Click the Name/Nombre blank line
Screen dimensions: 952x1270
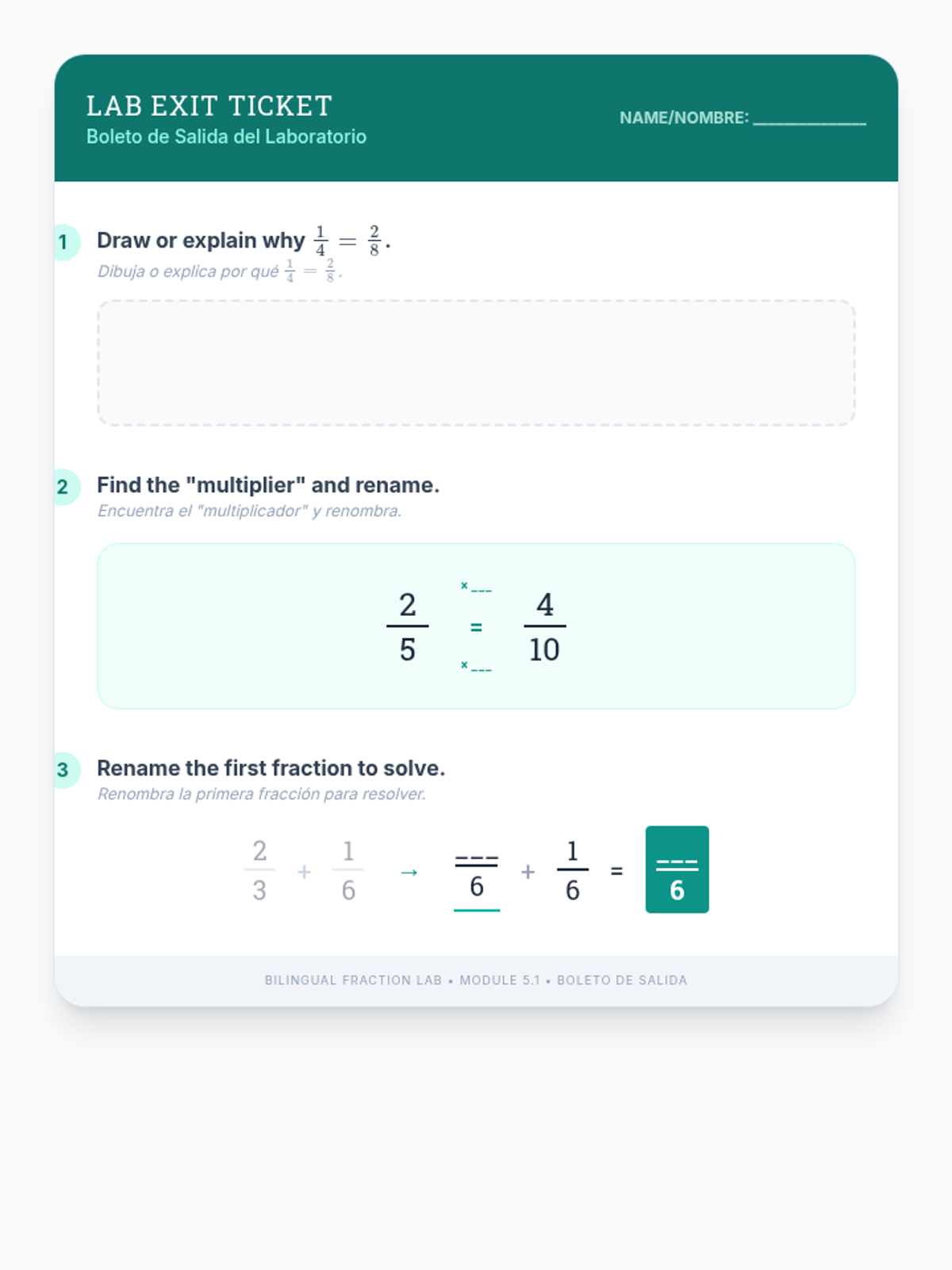tap(809, 118)
